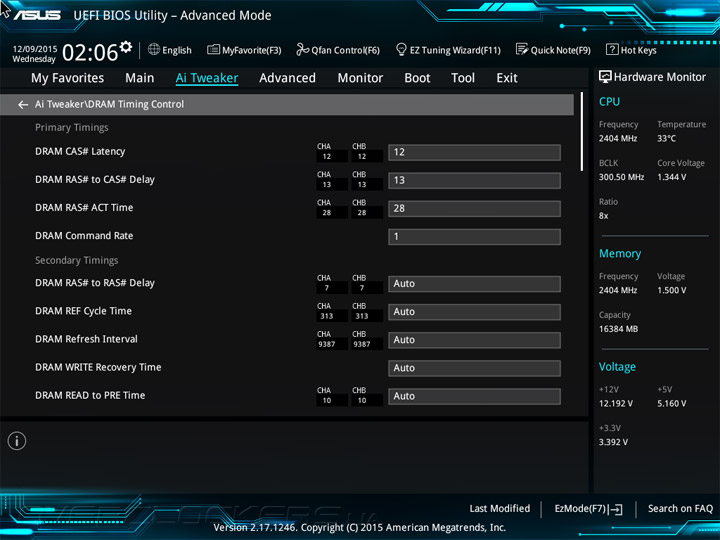
Task: Click the globe language icon
Action: point(154,49)
